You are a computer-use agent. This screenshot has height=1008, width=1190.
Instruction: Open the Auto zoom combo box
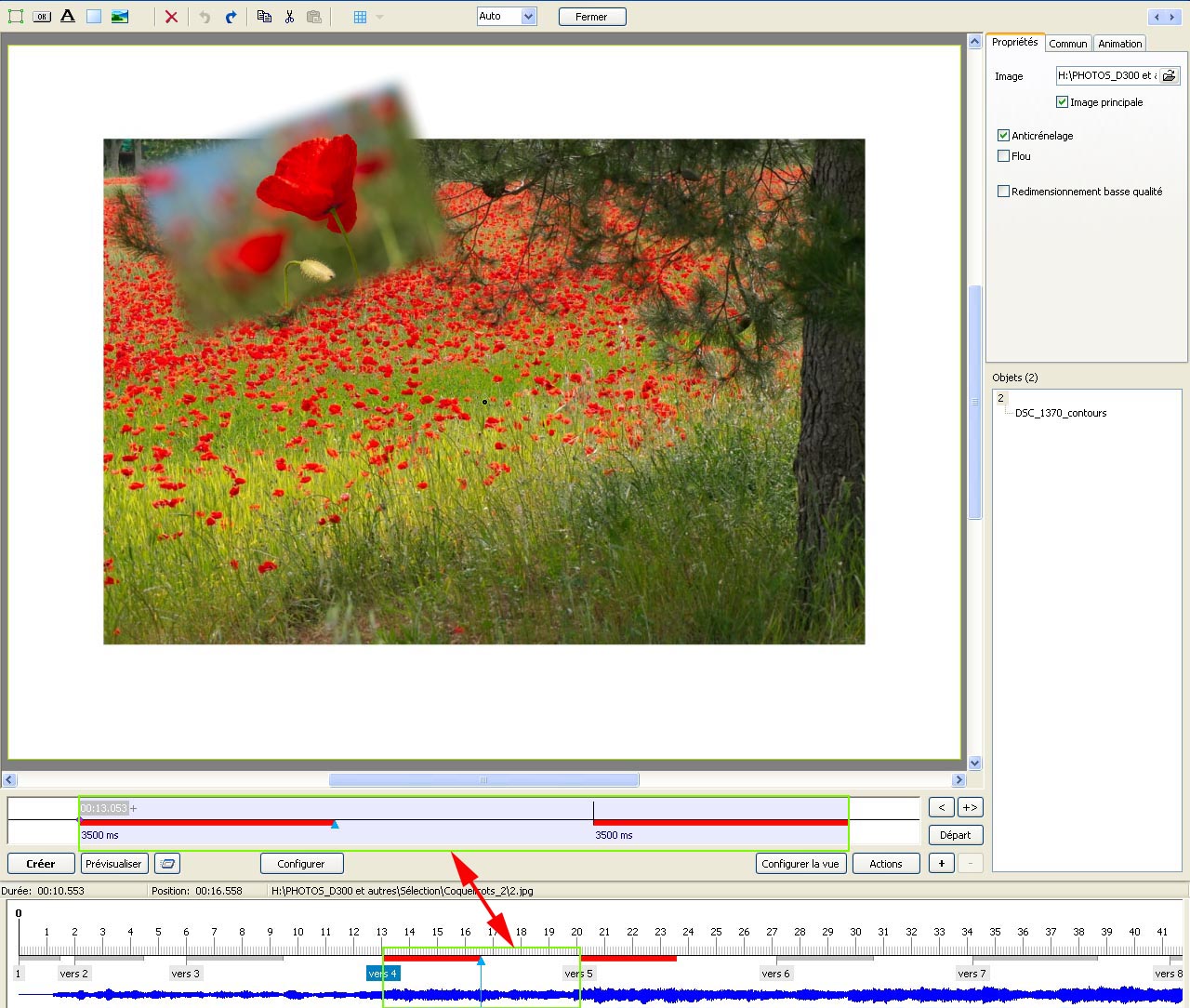(x=507, y=16)
